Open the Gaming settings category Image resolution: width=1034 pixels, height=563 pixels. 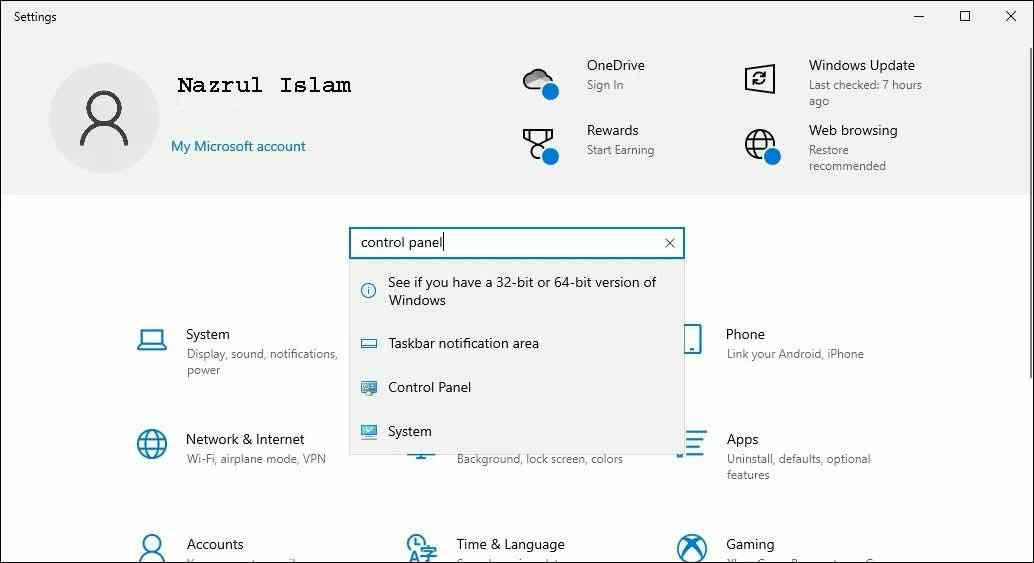750,545
